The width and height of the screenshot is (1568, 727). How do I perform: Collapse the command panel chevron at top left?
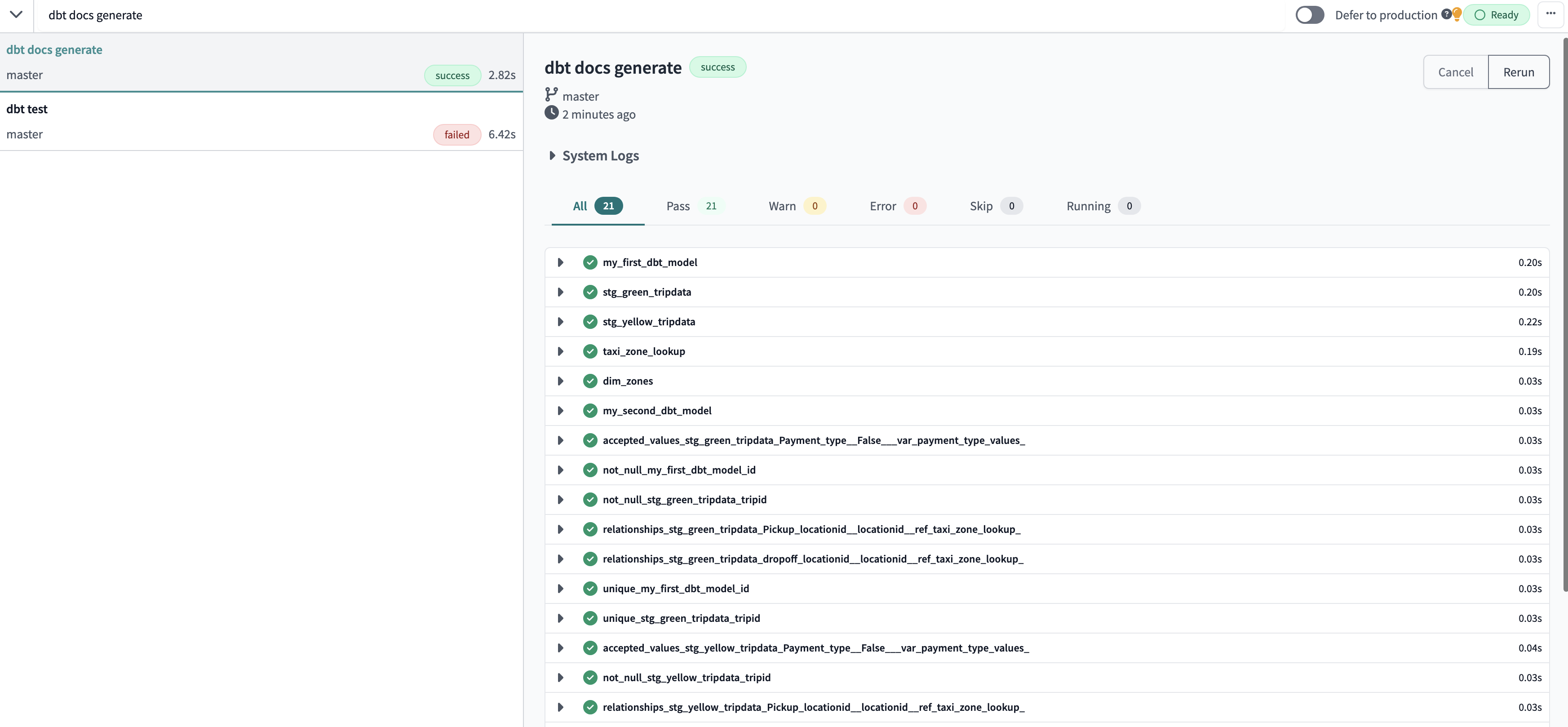pos(17,15)
